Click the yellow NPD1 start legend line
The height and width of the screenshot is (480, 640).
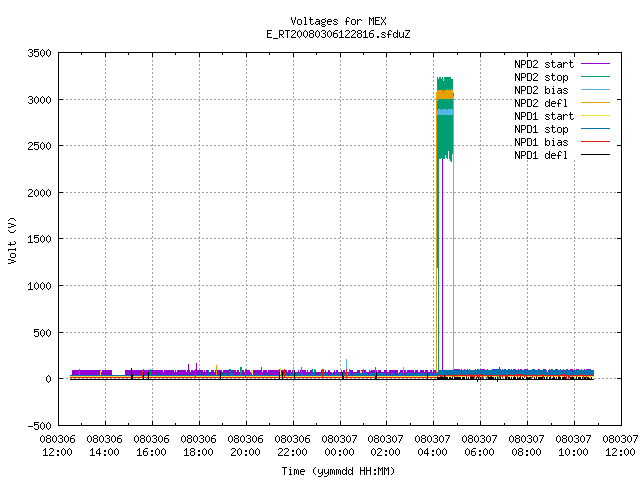pos(596,116)
